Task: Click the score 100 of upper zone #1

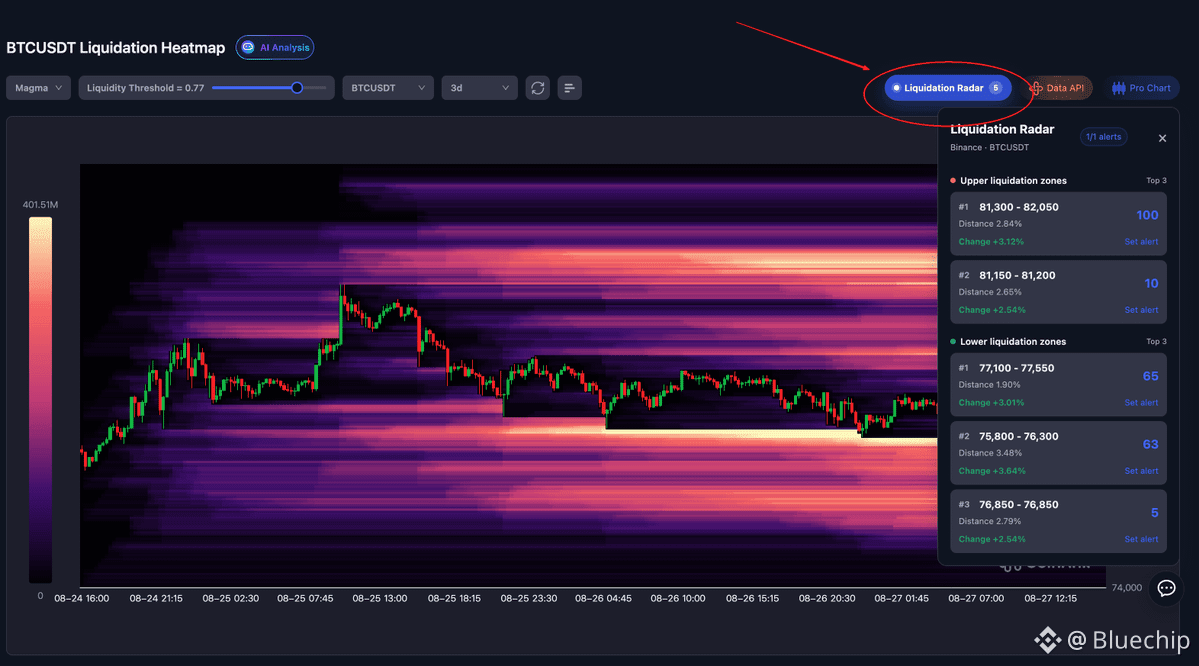Action: 1147,216
